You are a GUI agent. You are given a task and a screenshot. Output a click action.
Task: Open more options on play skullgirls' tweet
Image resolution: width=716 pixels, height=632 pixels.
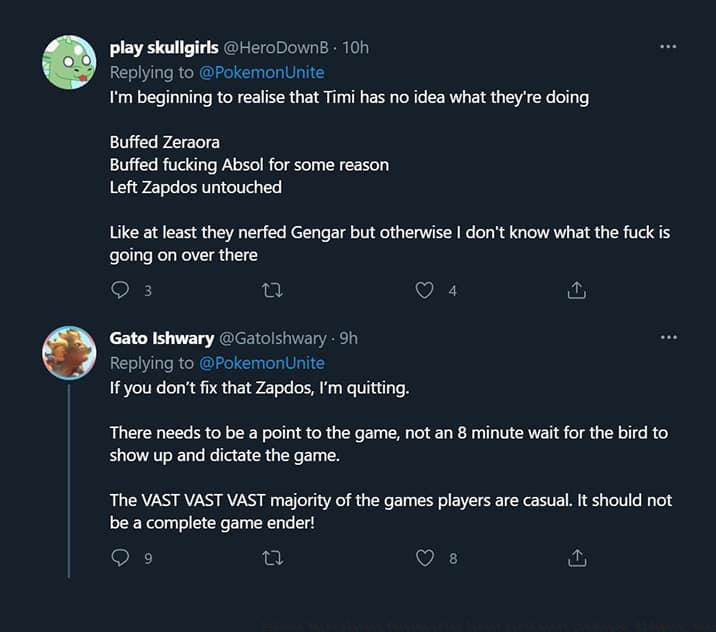[668, 46]
